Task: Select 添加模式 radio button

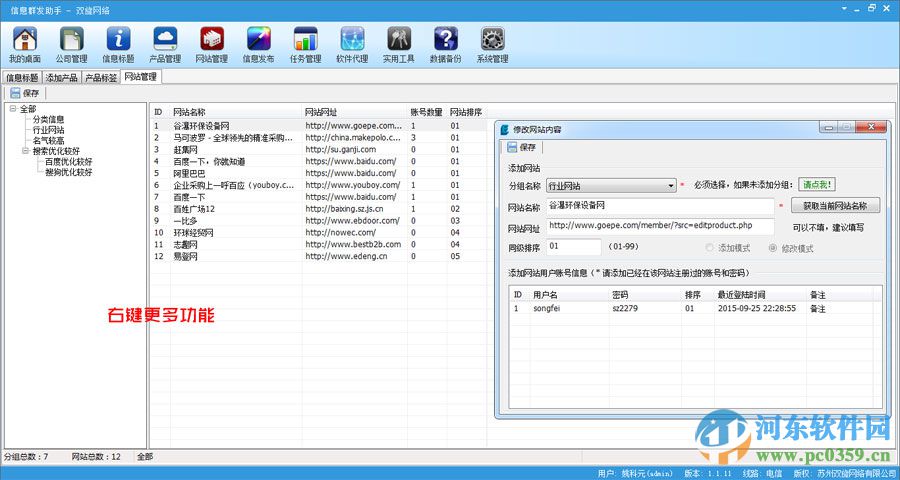Action: click(709, 248)
